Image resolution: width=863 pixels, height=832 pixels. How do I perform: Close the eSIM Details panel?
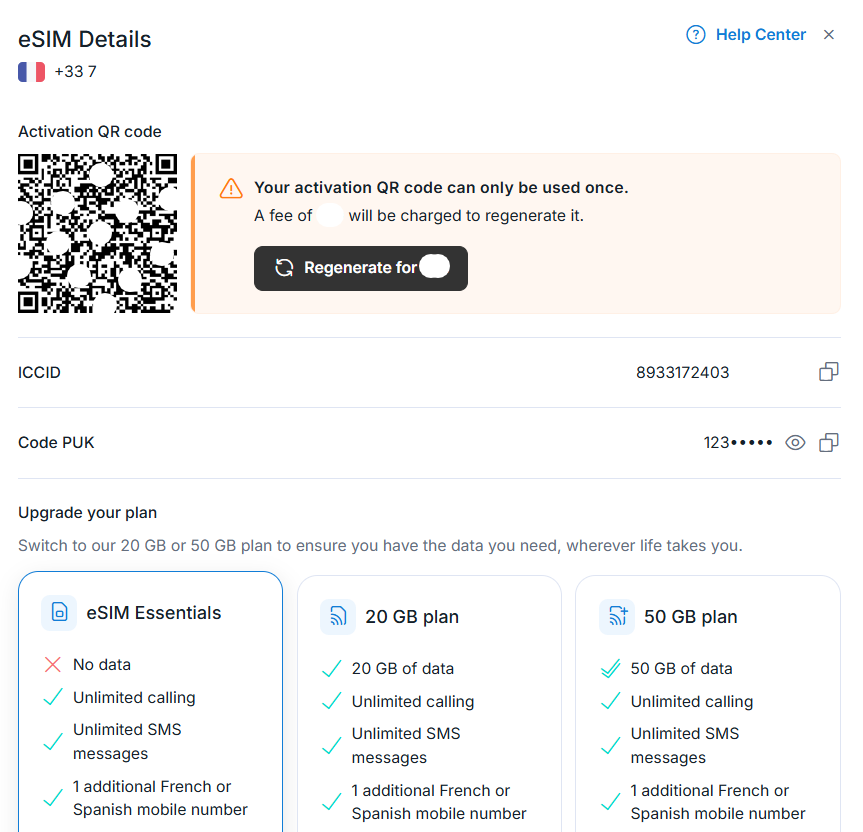click(828, 35)
